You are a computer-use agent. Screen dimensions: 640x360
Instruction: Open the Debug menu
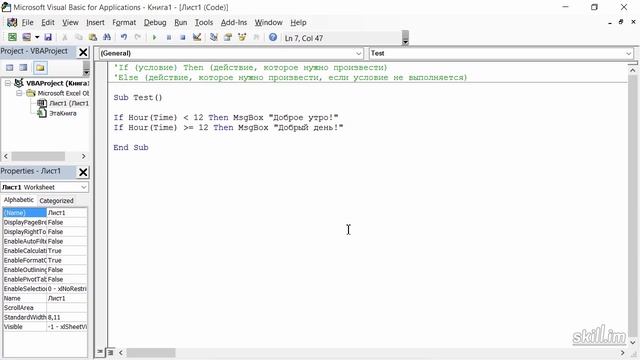click(155, 22)
